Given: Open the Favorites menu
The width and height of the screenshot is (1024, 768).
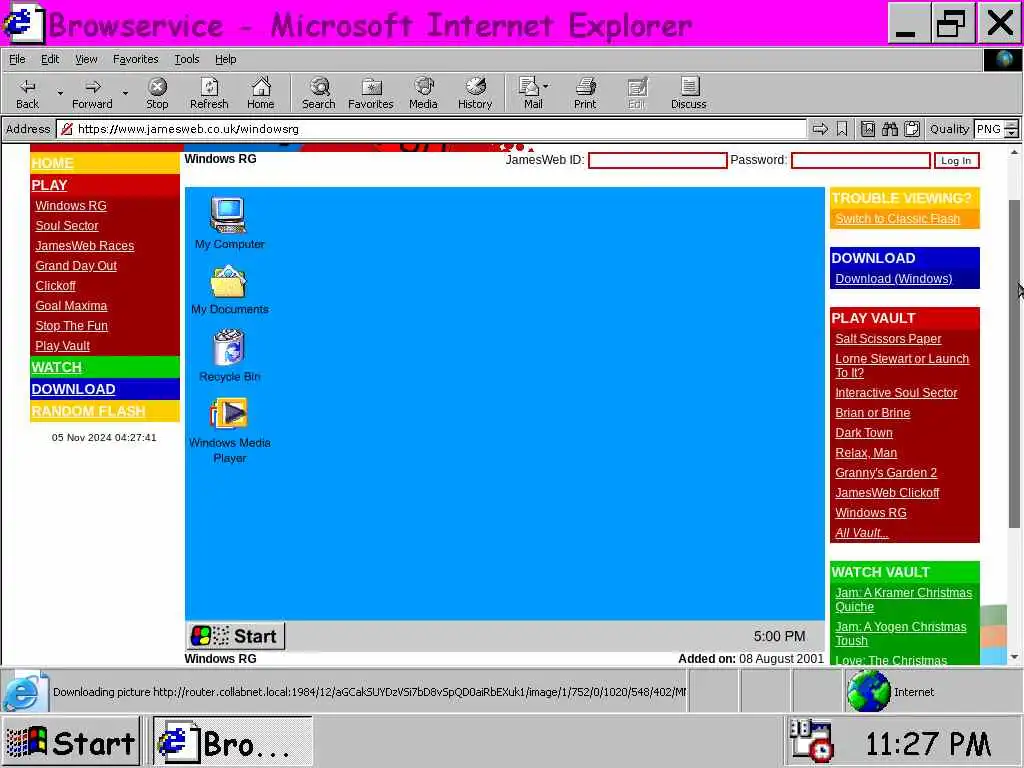Looking at the screenshot, I should click(x=135, y=59).
